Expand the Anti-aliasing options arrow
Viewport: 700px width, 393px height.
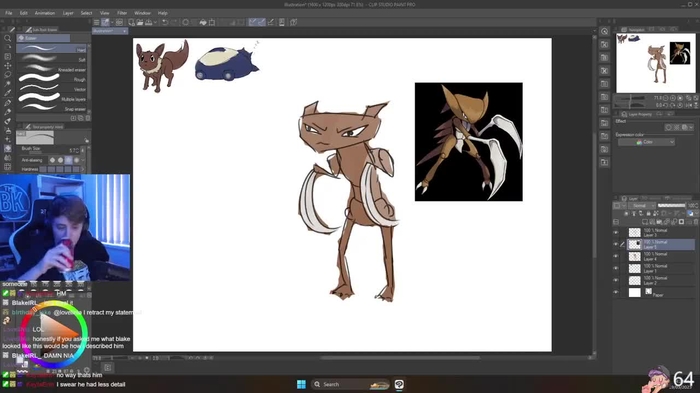(x=83, y=160)
